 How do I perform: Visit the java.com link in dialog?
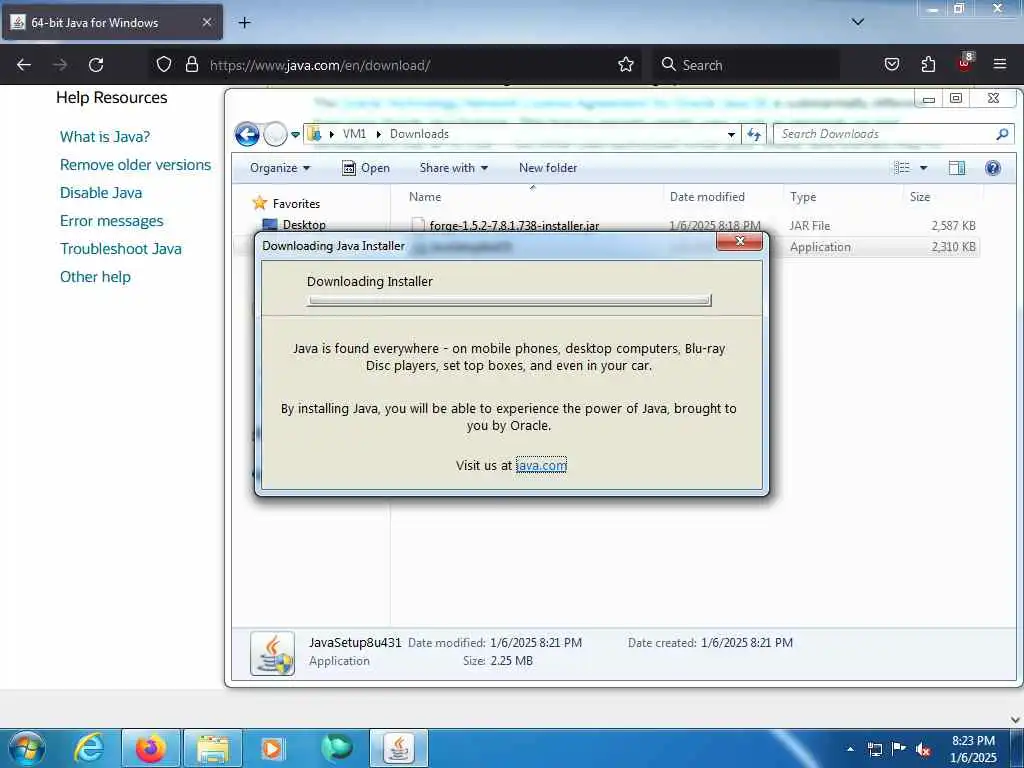pyautogui.click(x=541, y=465)
